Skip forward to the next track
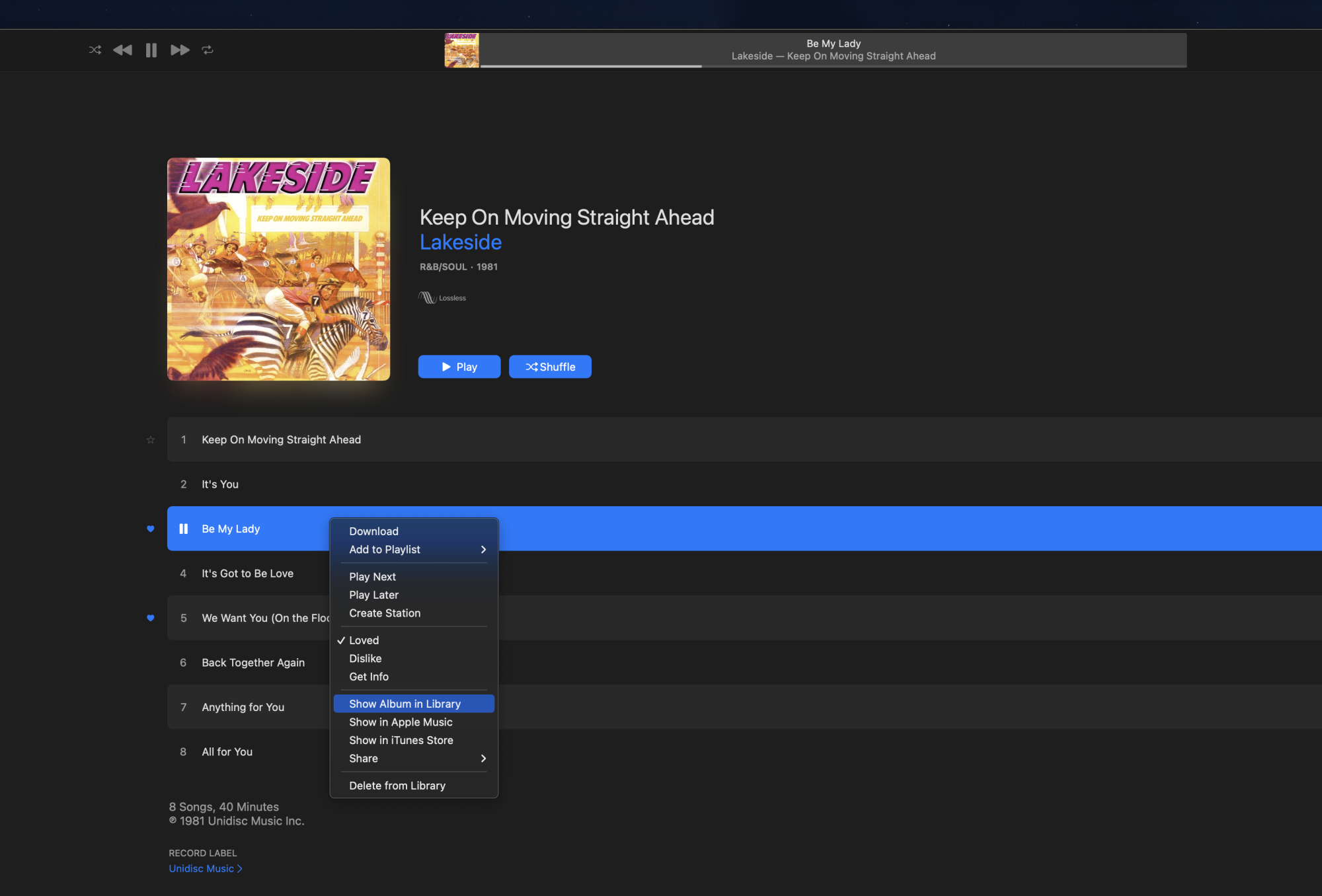The width and height of the screenshot is (1322, 896). (x=180, y=50)
